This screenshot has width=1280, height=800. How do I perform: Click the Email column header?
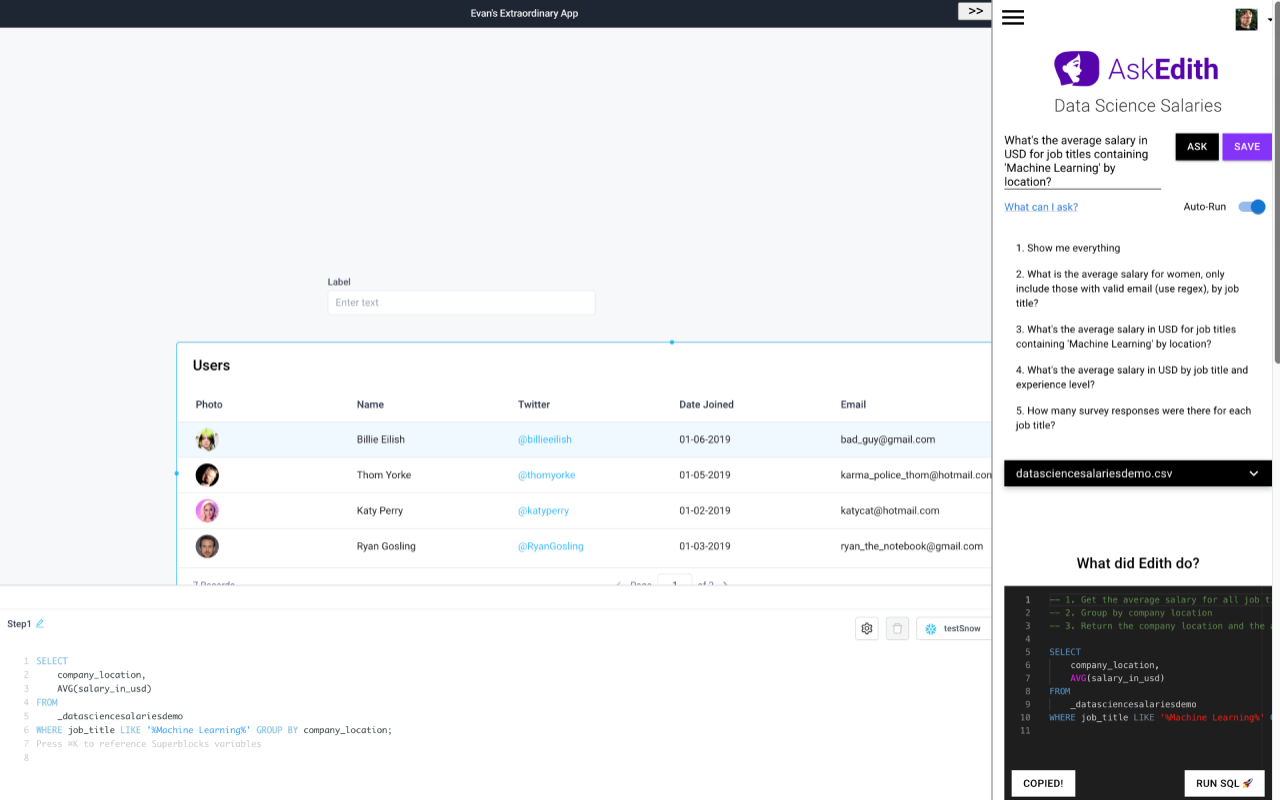[853, 404]
